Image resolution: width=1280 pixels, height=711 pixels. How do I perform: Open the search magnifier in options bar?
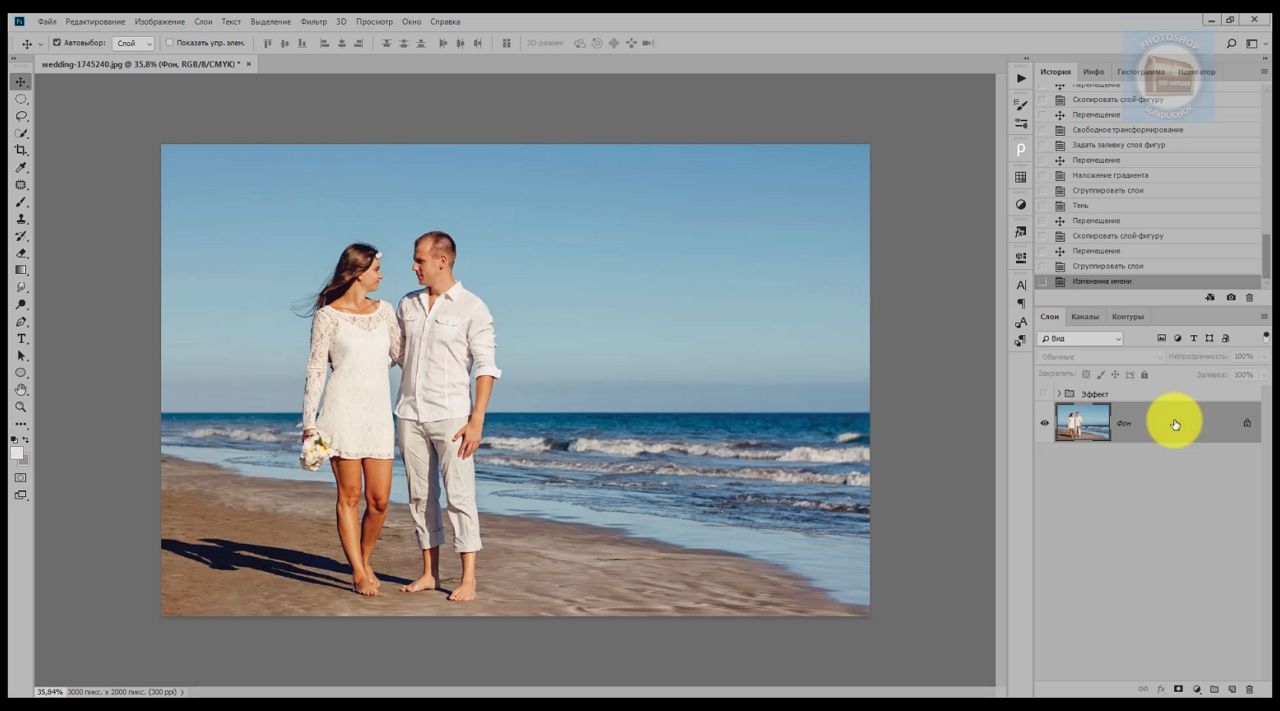coord(1231,43)
